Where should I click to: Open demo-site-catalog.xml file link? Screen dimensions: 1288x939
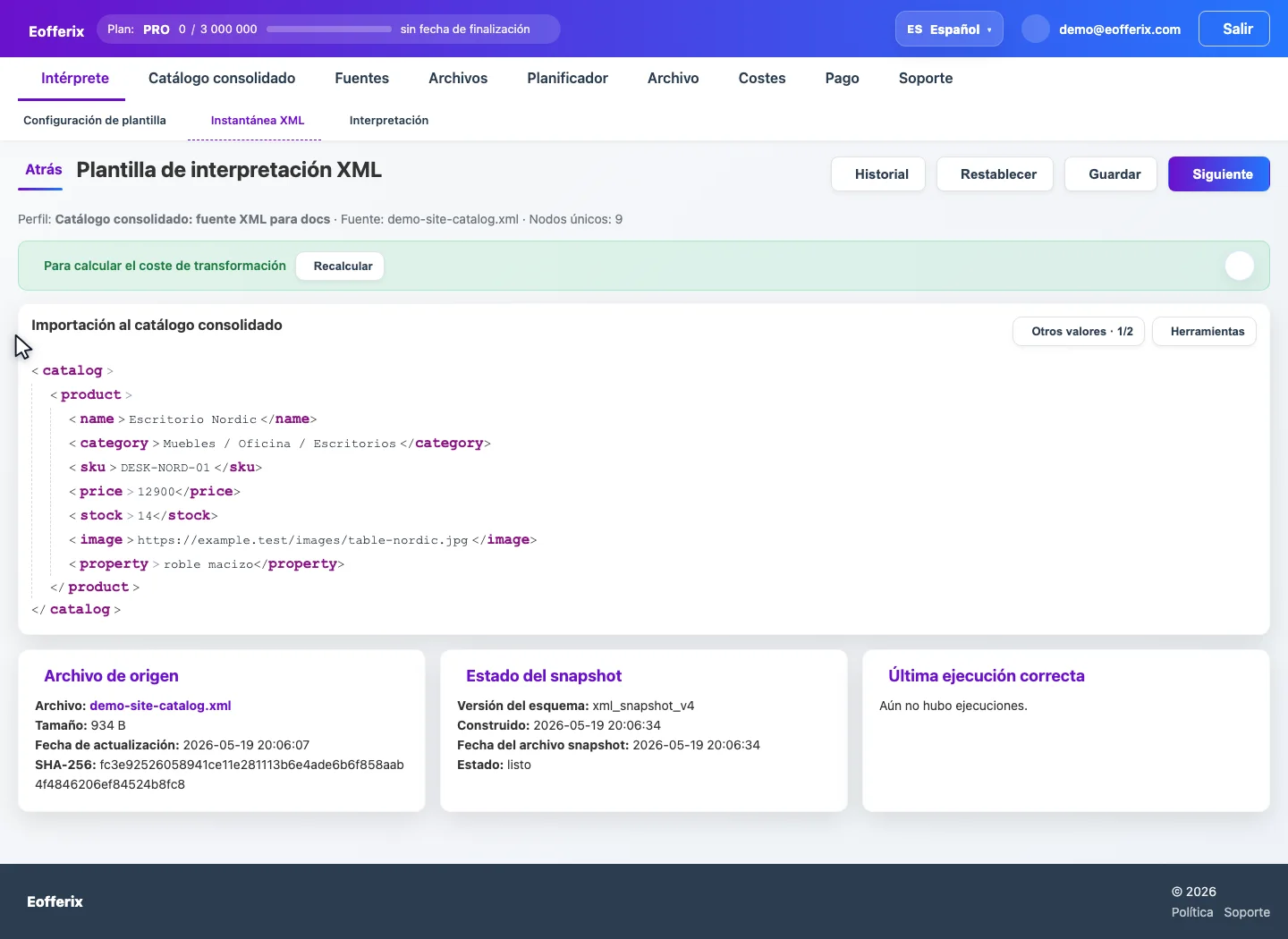pyautogui.click(x=160, y=706)
